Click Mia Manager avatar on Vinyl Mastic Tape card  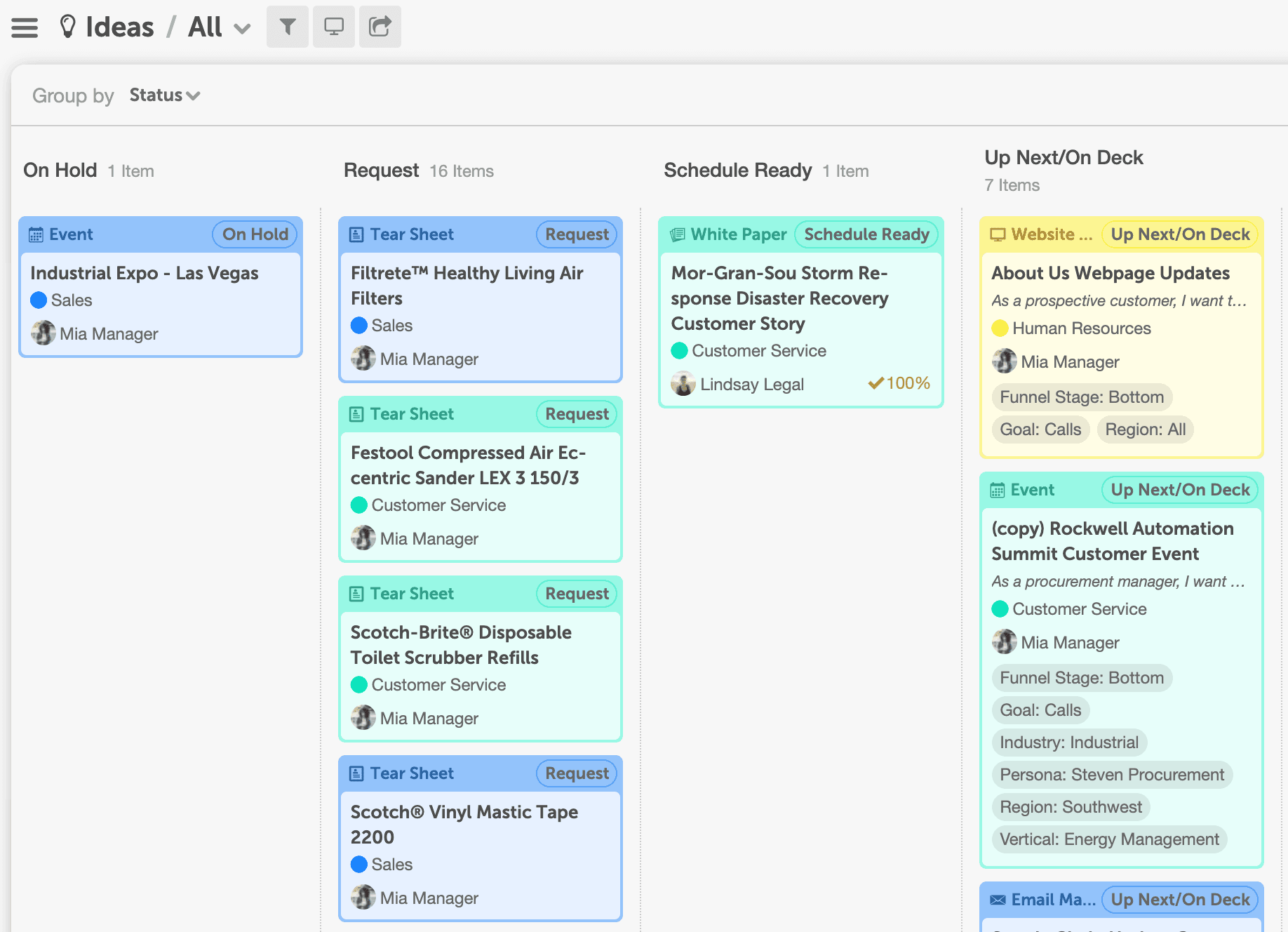pos(363,897)
